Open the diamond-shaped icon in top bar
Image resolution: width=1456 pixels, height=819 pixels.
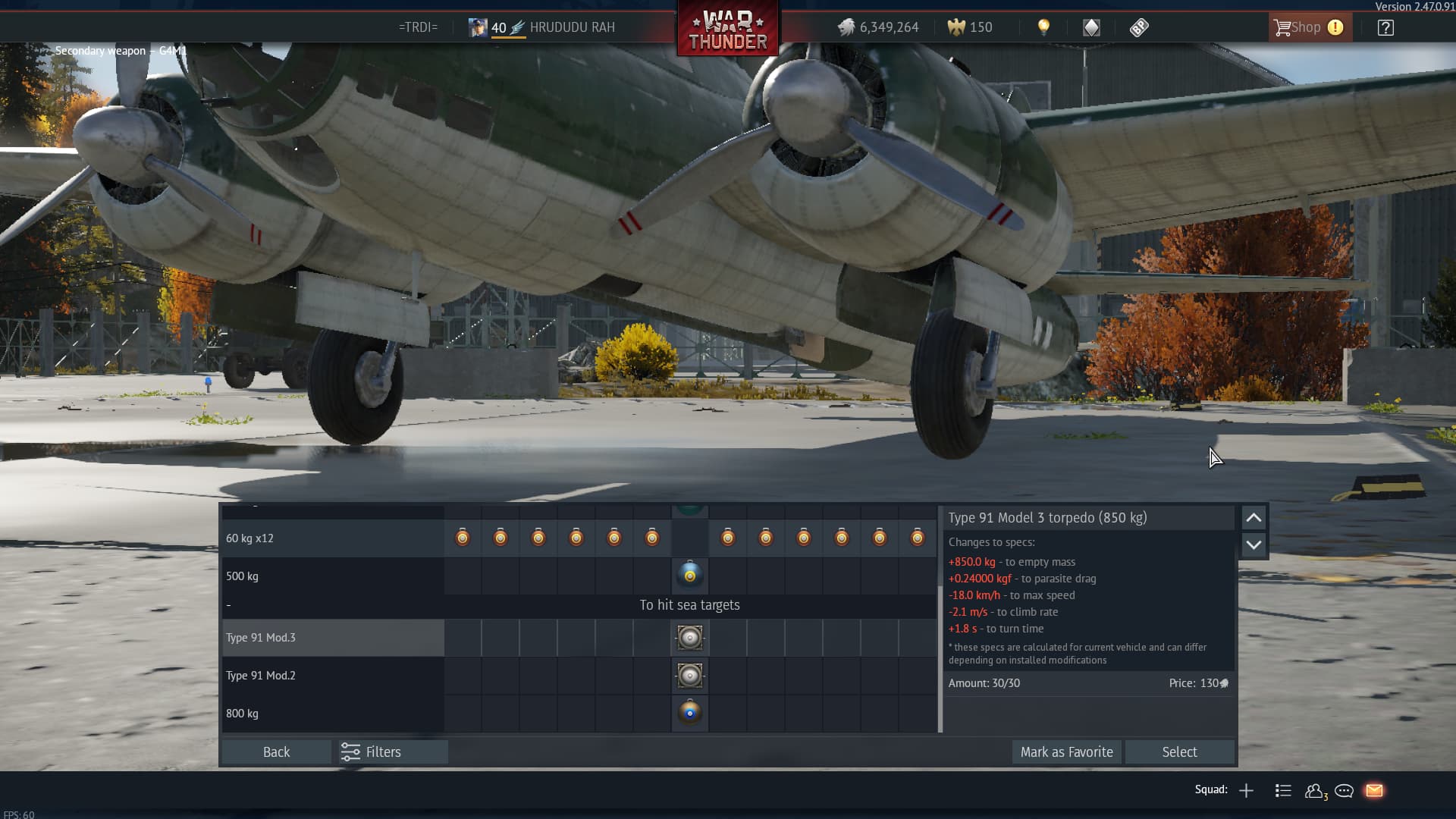tap(1091, 27)
